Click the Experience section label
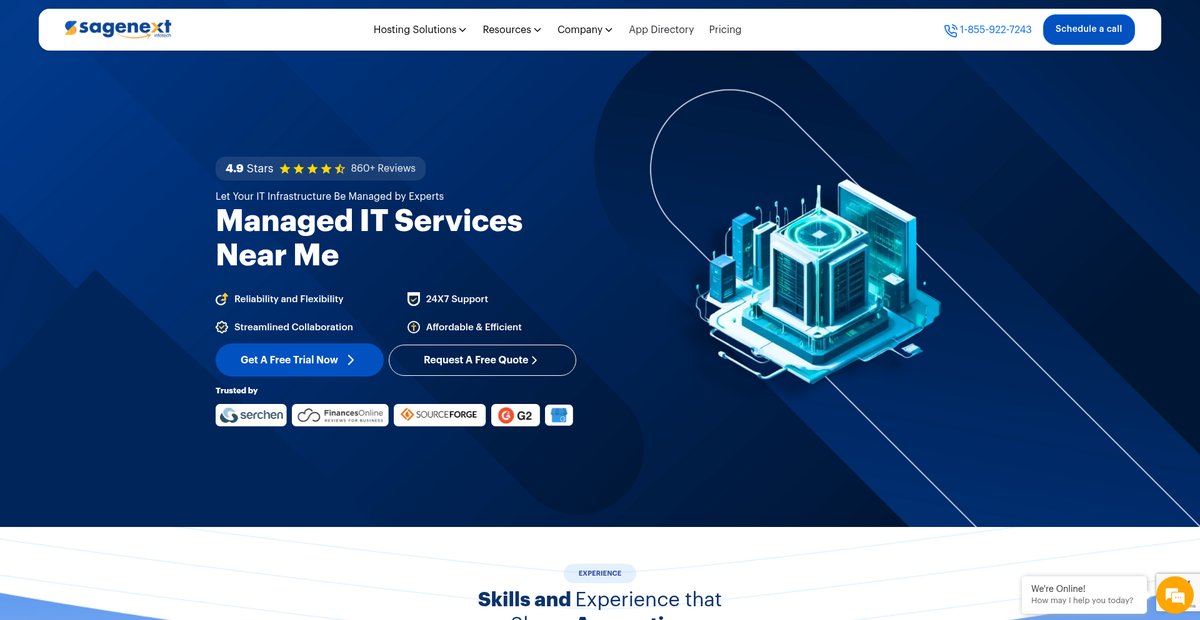The width and height of the screenshot is (1200, 620). click(600, 573)
